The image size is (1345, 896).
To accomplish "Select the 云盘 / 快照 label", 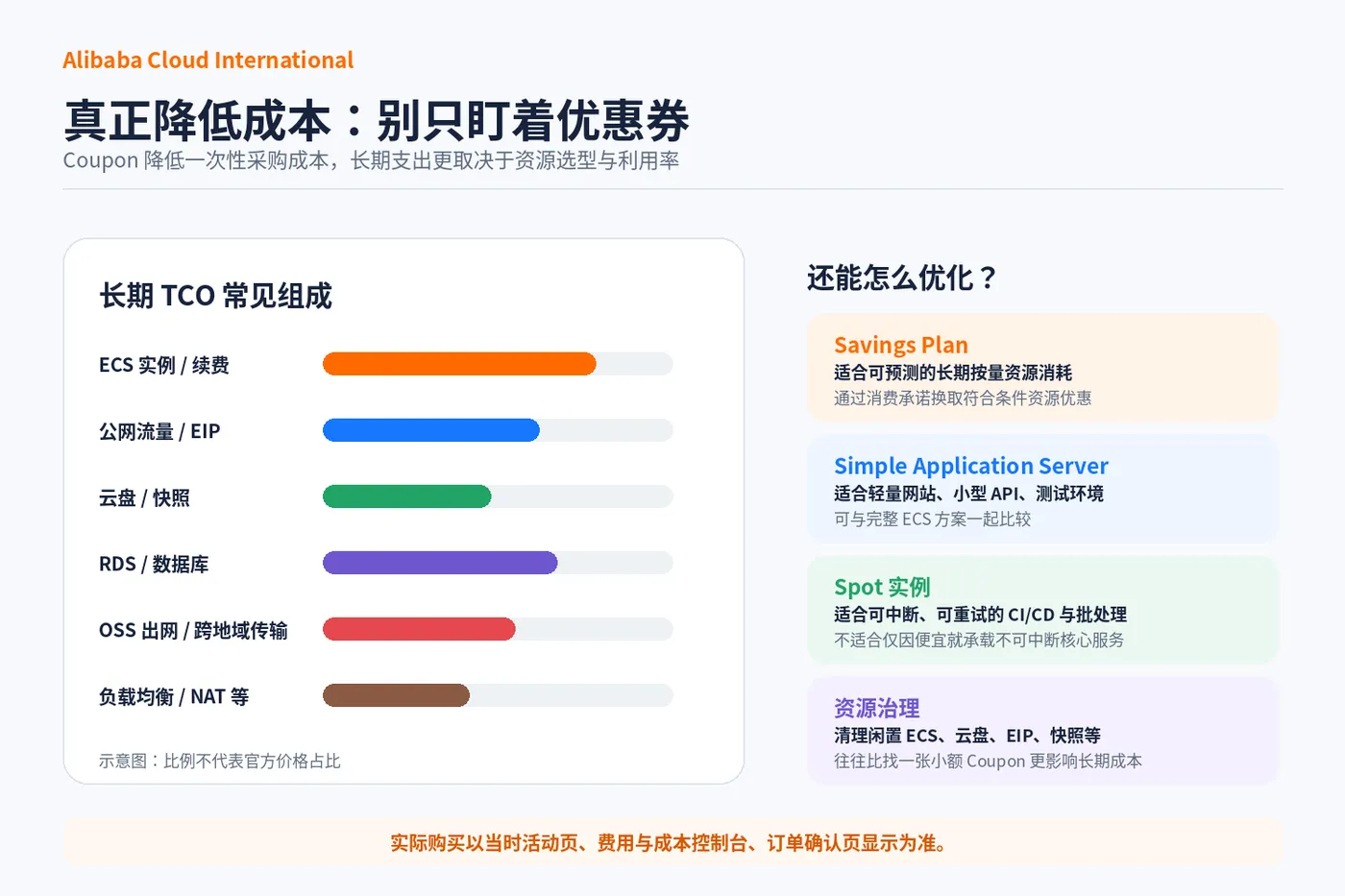I will point(144,497).
